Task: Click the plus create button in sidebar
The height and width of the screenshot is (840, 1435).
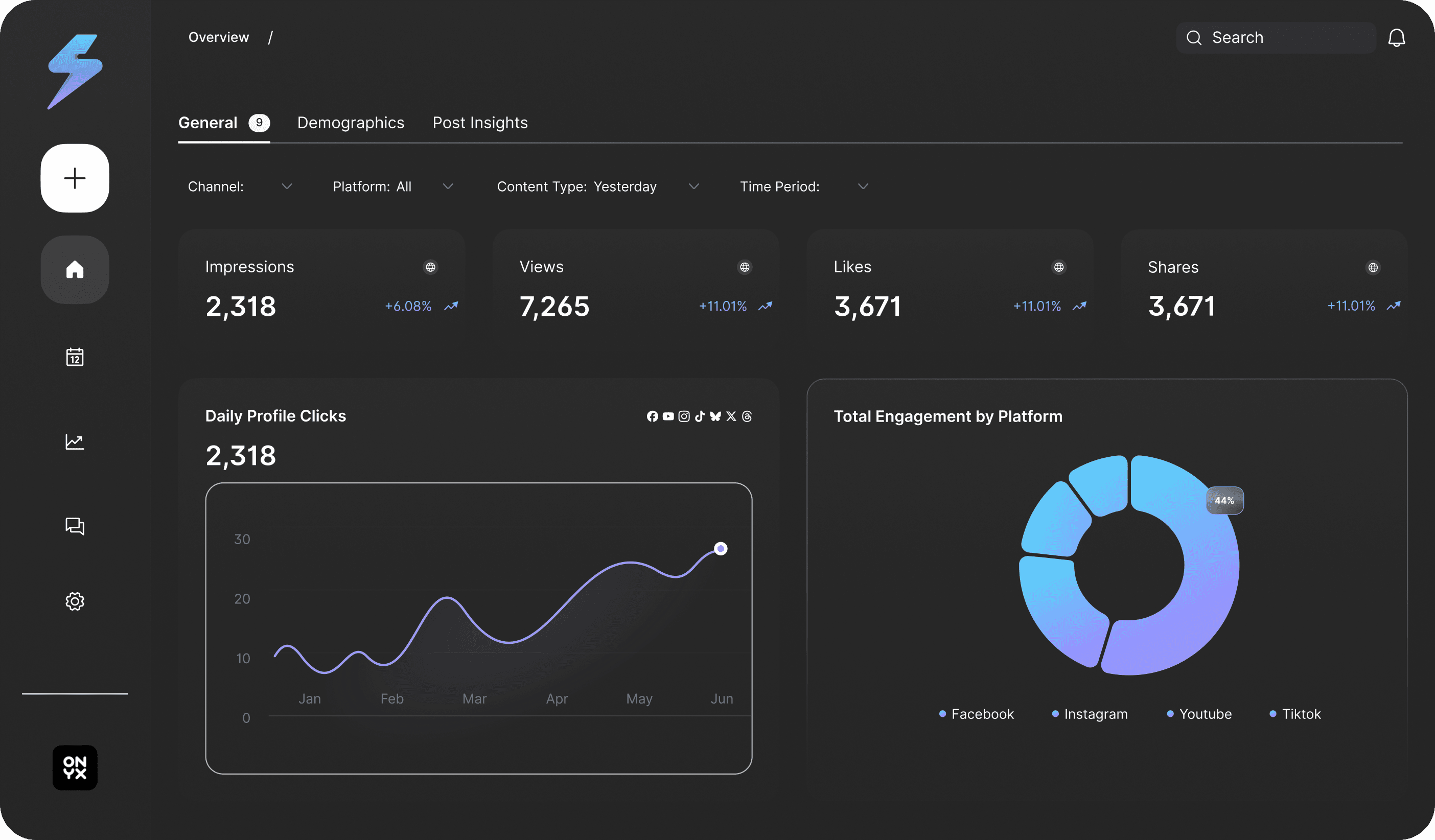Action: pos(75,178)
